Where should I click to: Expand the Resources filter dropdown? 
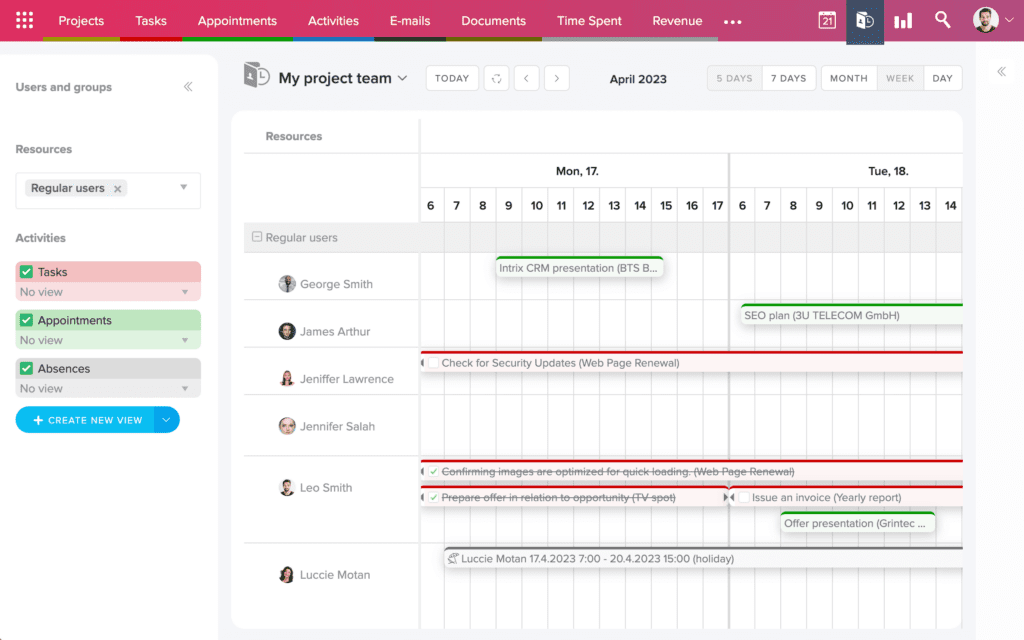182,189
